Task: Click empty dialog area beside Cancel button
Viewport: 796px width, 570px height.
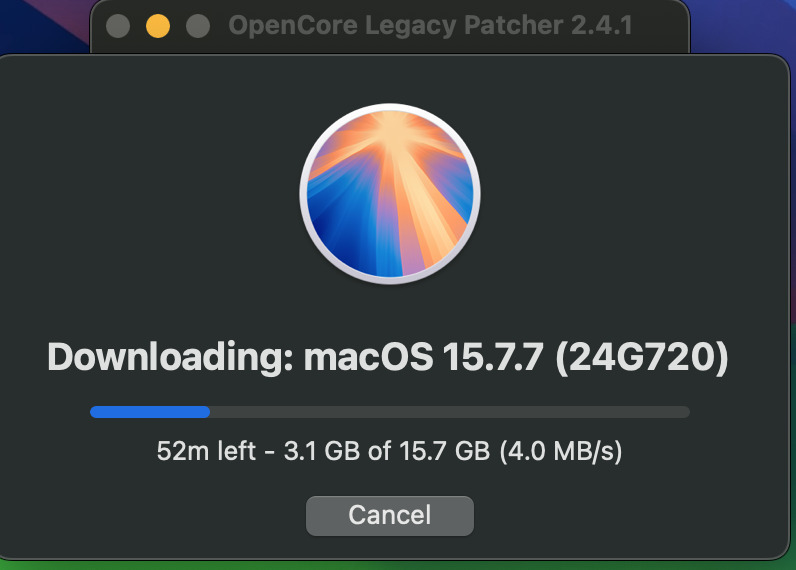Action: point(609,516)
